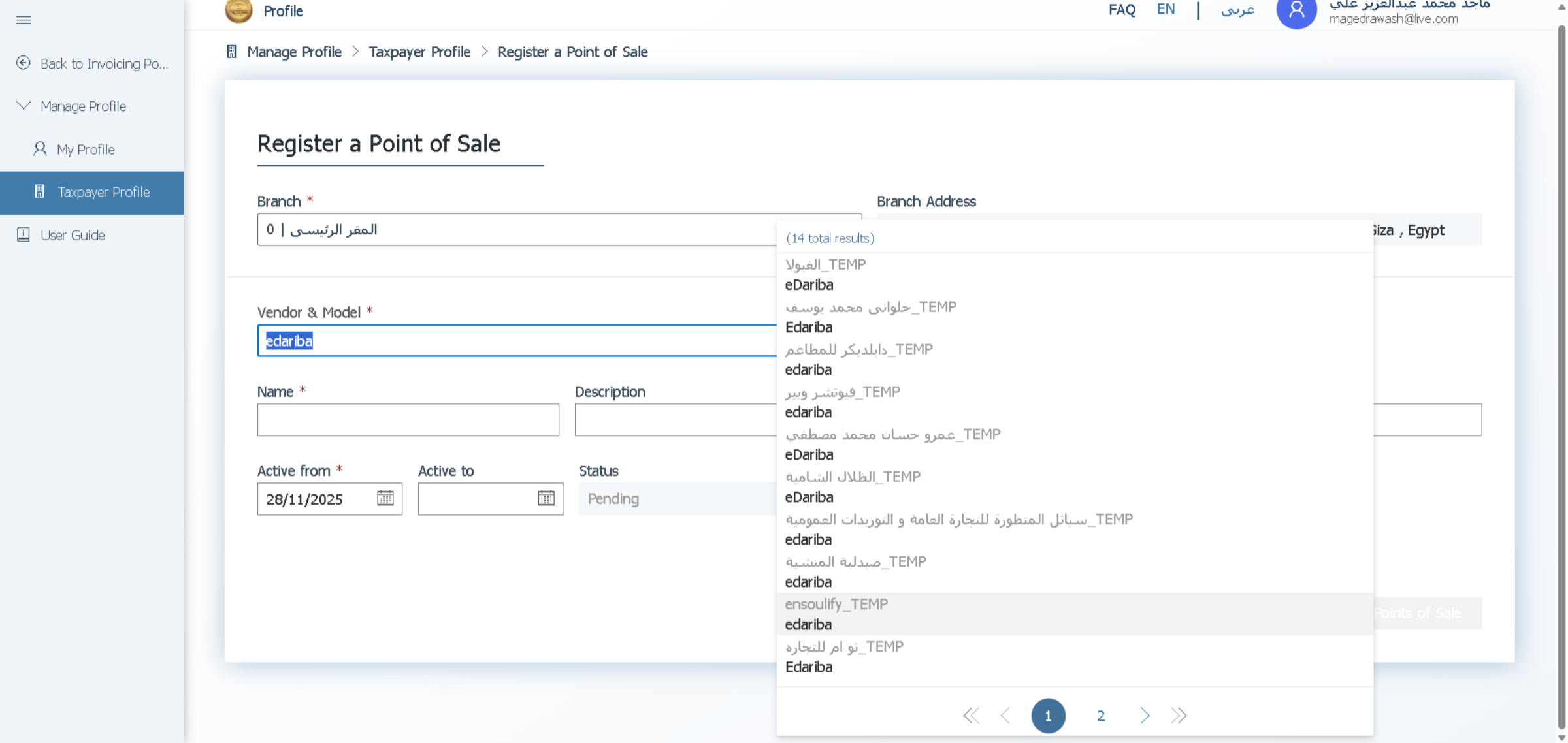Viewport: 1568px width, 743px height.
Task: Click the Back to Invoicing Portal arrow icon
Action: pyautogui.click(x=24, y=63)
